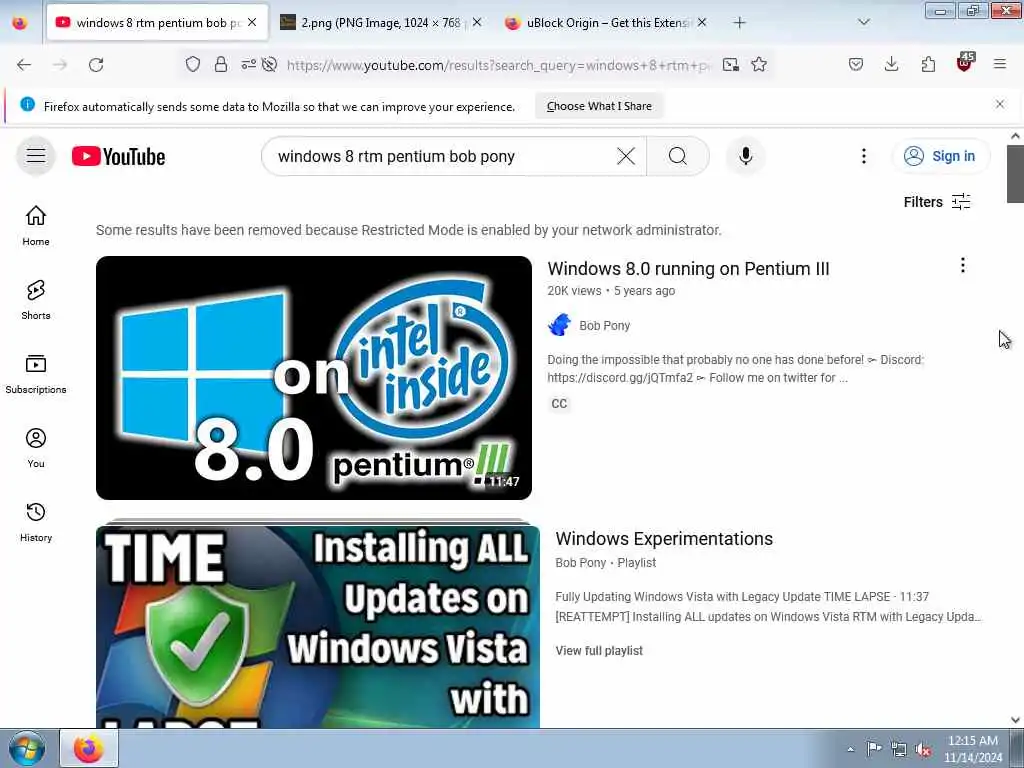1024x768 pixels.
Task: Open History in the sidebar
Action: point(36,522)
